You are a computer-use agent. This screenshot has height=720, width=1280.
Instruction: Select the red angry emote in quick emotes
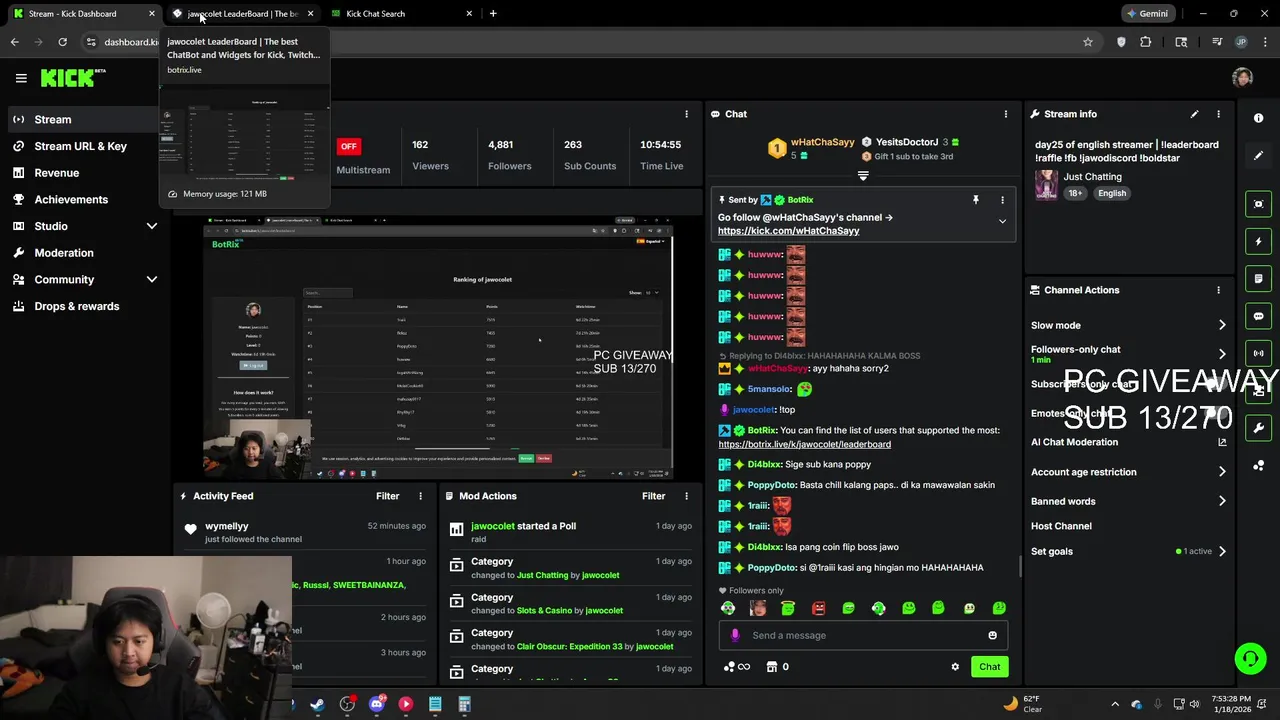pyautogui.click(x=818, y=608)
